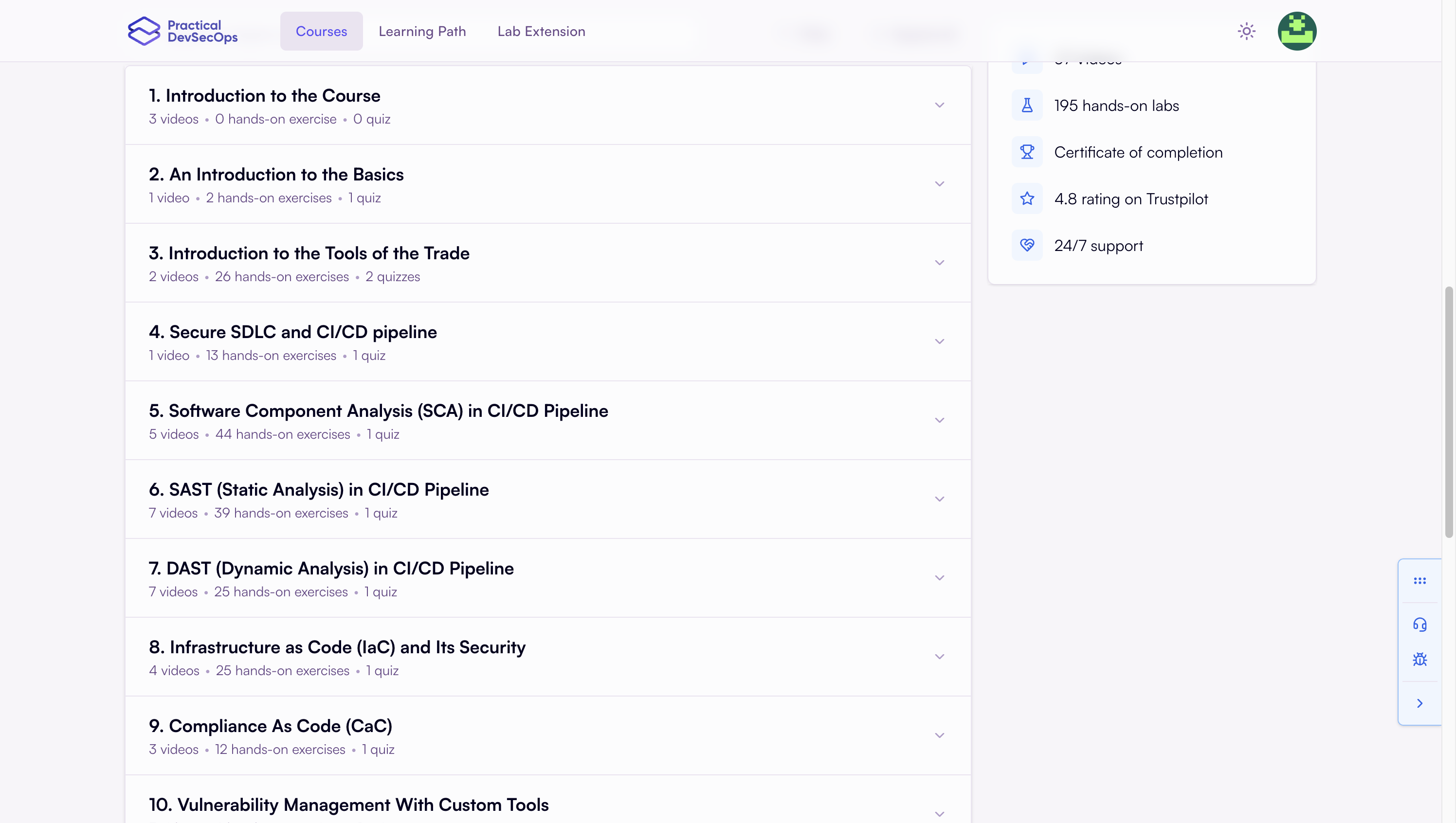Click the flask icon beside hands-on labs

pos(1027,106)
